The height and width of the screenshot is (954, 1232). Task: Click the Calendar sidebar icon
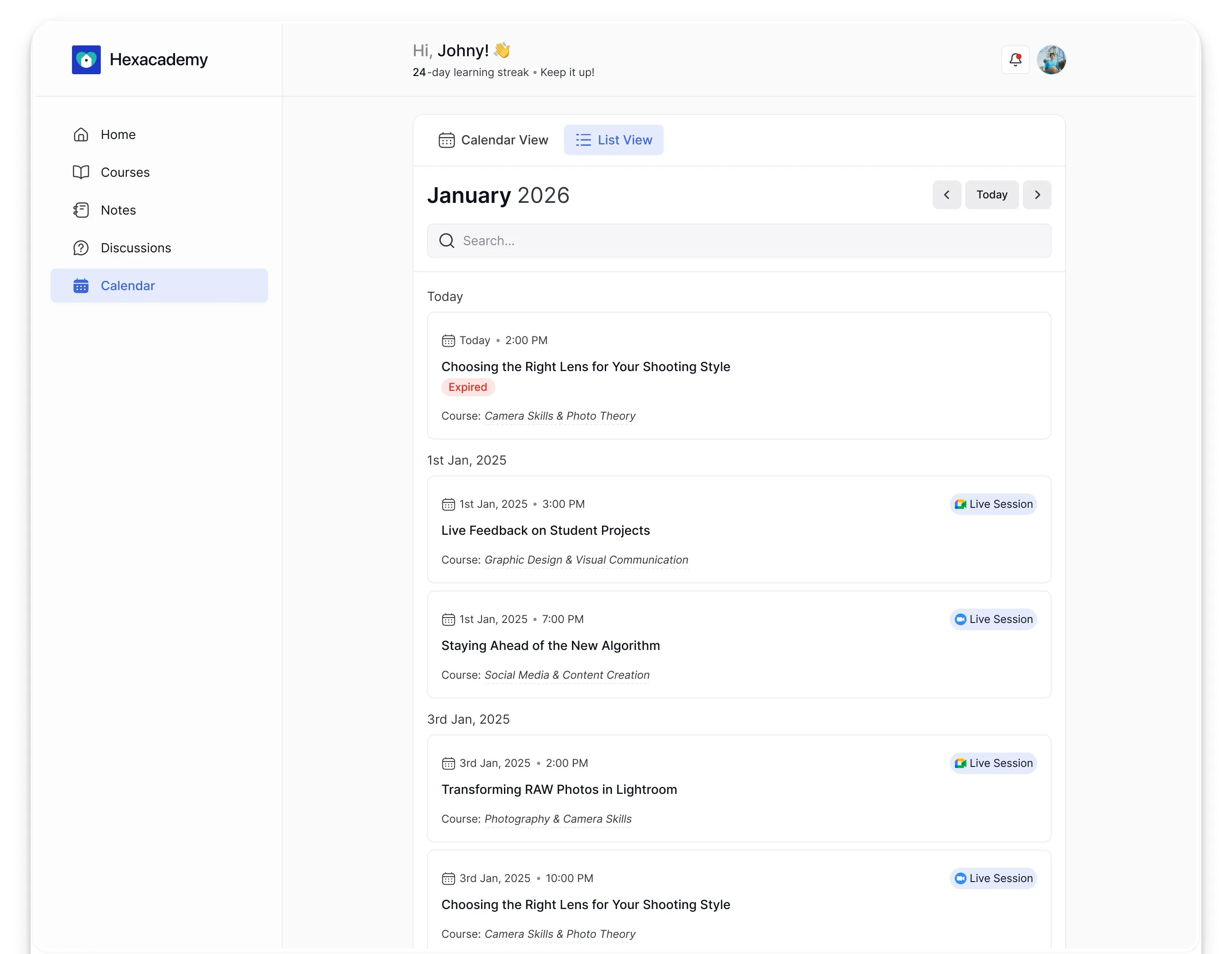point(81,286)
